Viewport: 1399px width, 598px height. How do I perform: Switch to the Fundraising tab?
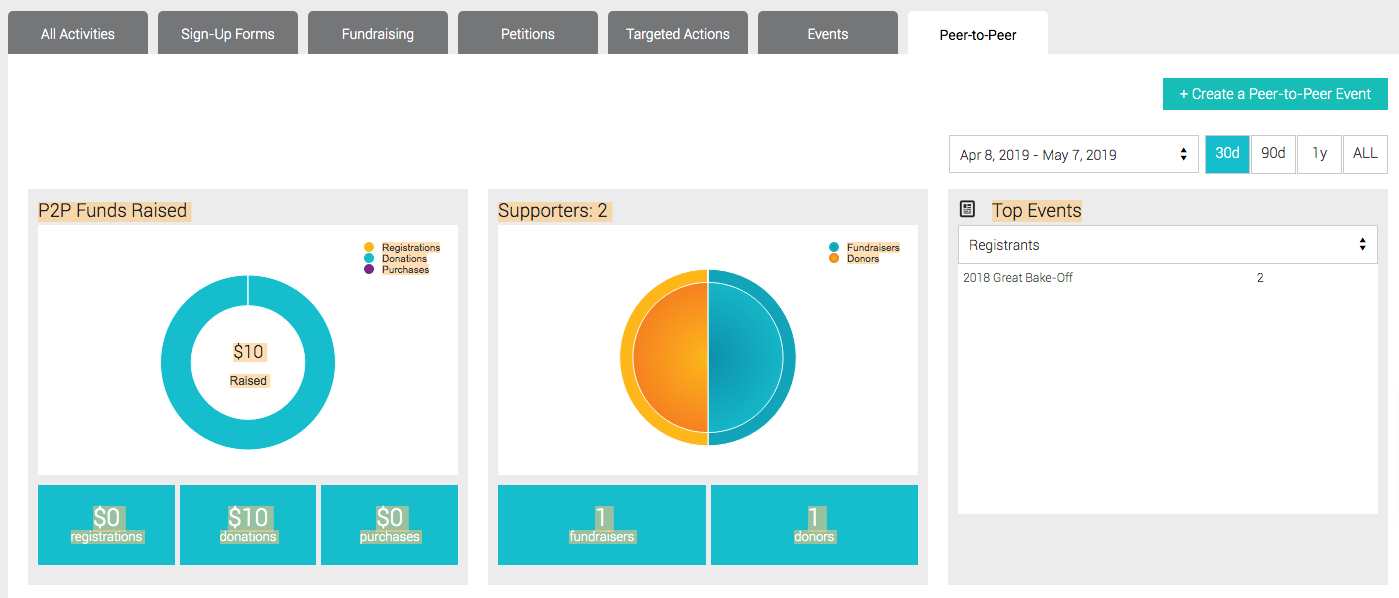point(378,34)
